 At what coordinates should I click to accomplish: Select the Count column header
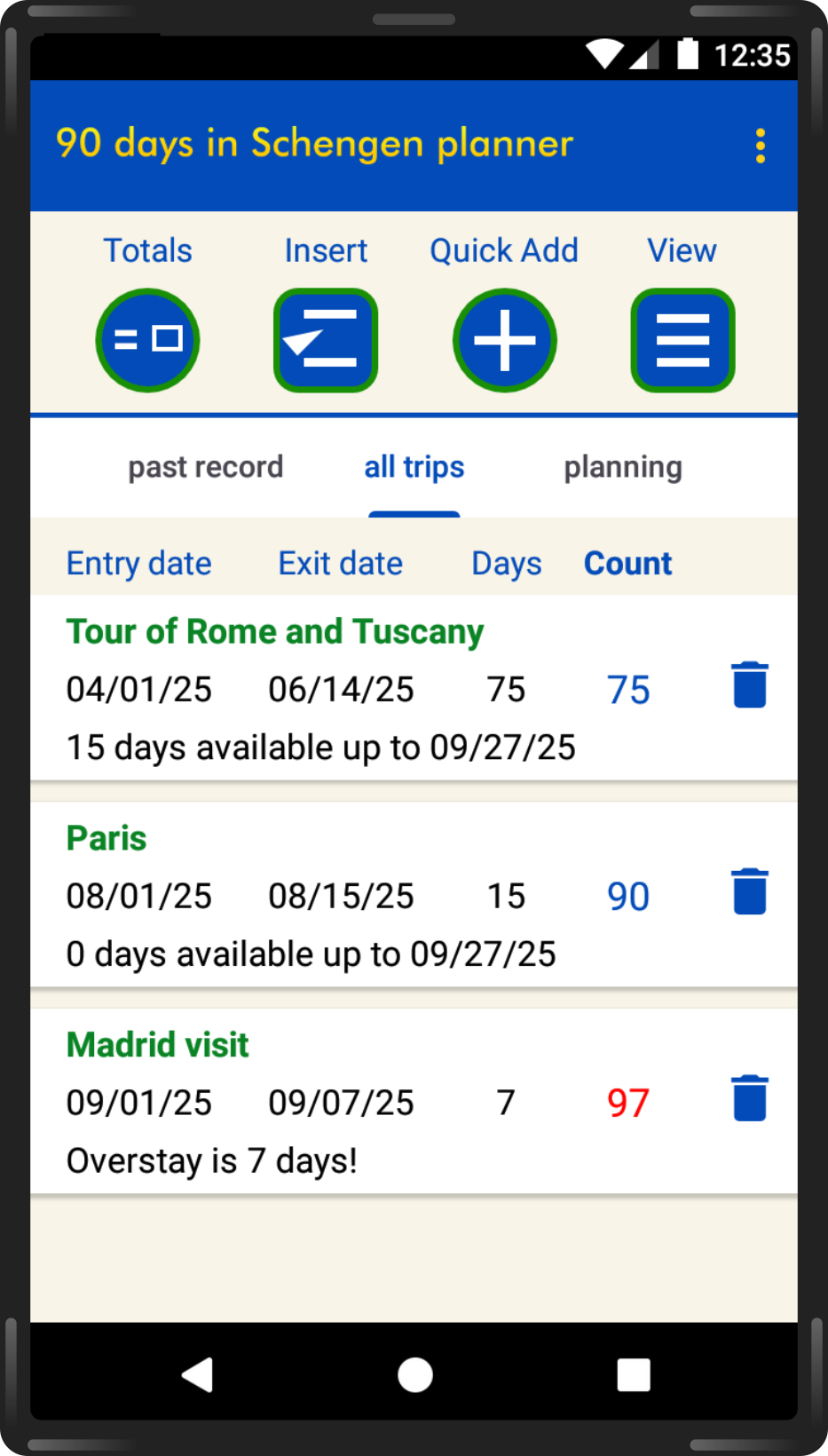[627, 563]
